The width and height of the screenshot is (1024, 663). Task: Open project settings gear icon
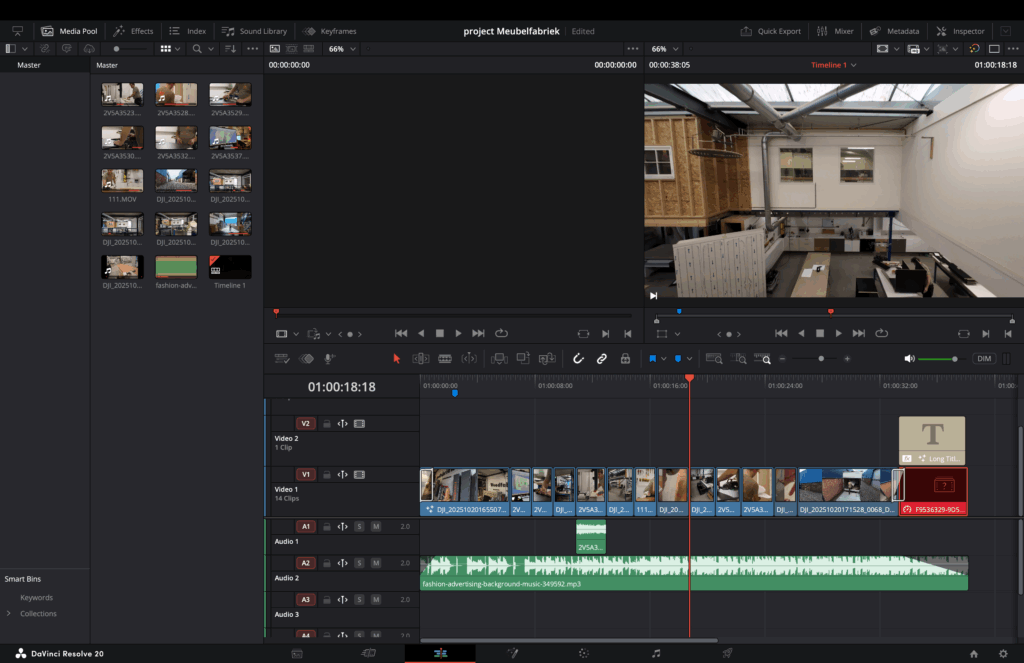(1003, 654)
